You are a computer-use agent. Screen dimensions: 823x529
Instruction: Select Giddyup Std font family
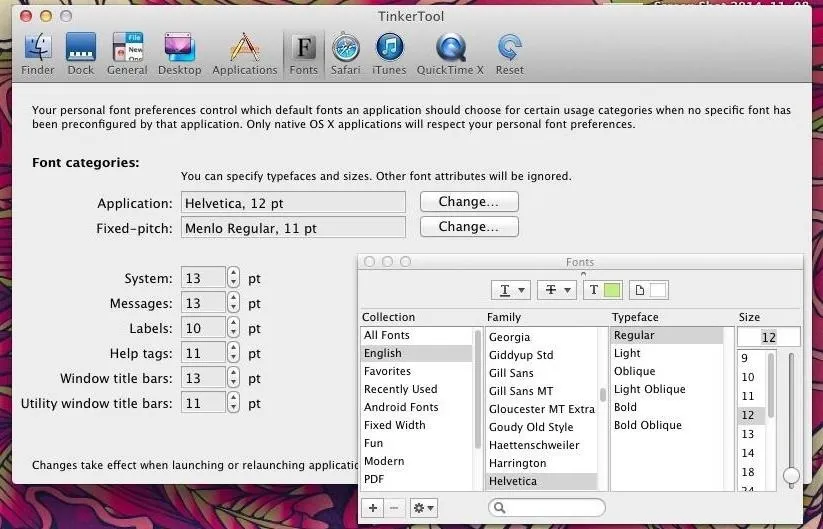[541, 355]
